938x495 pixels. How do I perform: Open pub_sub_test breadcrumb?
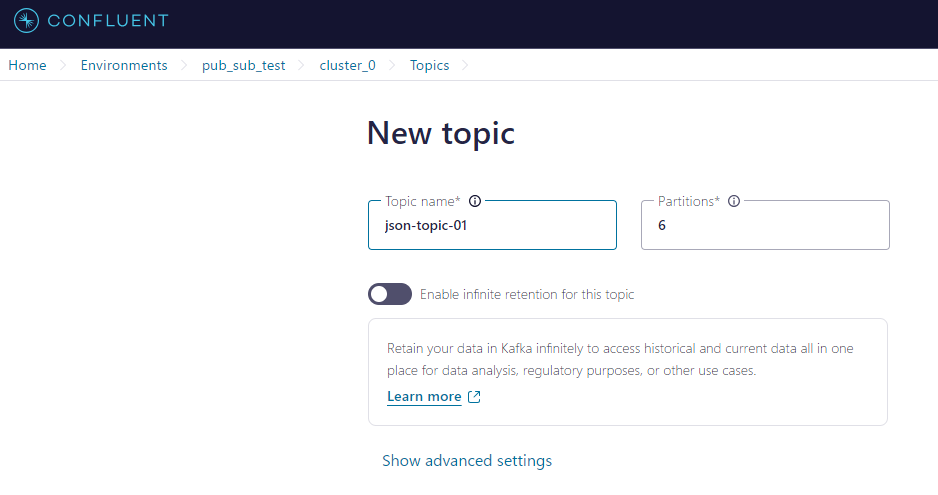pos(243,65)
